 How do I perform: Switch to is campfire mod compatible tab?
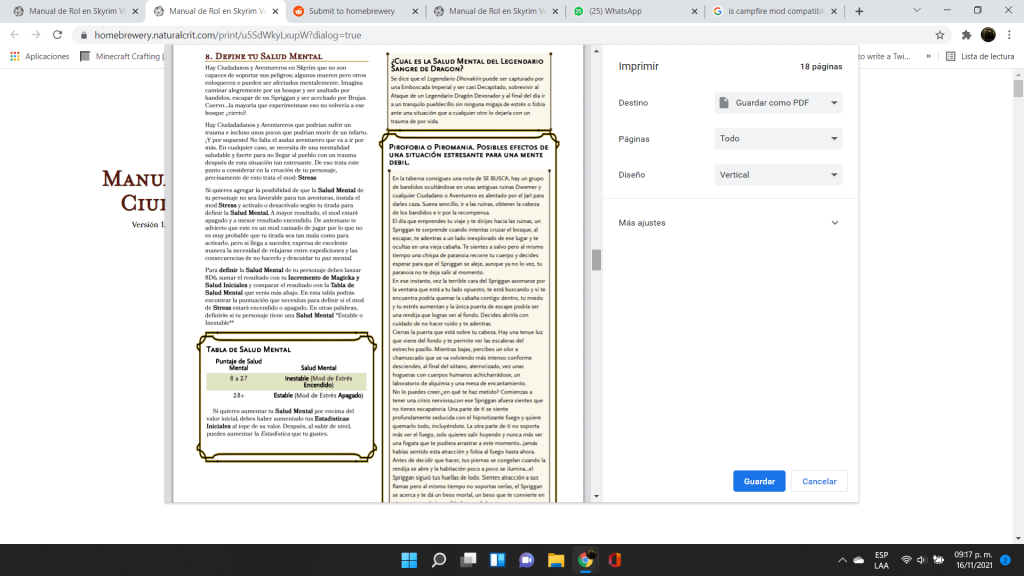click(x=776, y=11)
